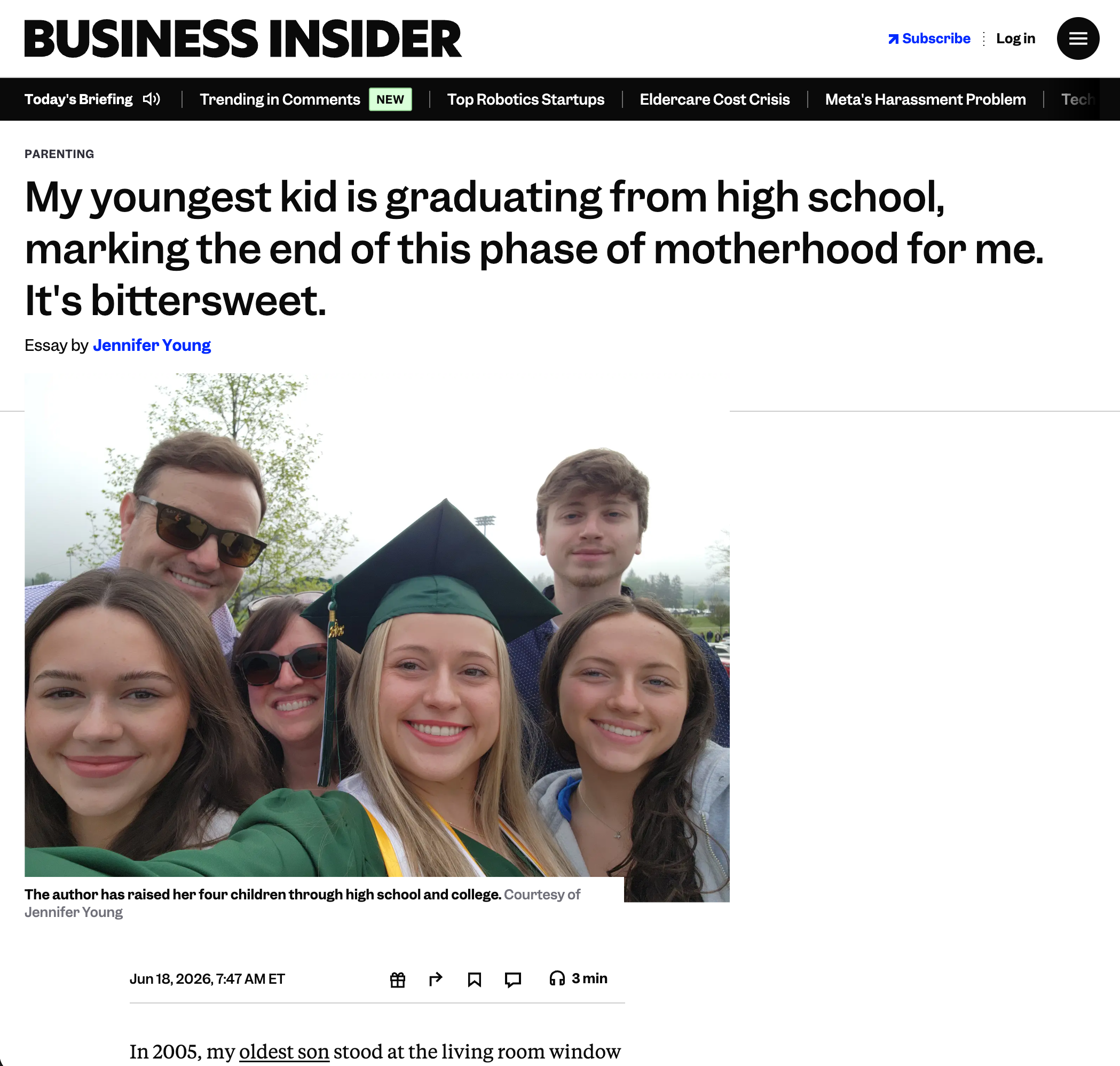Open Meta's Harassment Problem nav item
The image size is (1120, 1066).
click(925, 99)
